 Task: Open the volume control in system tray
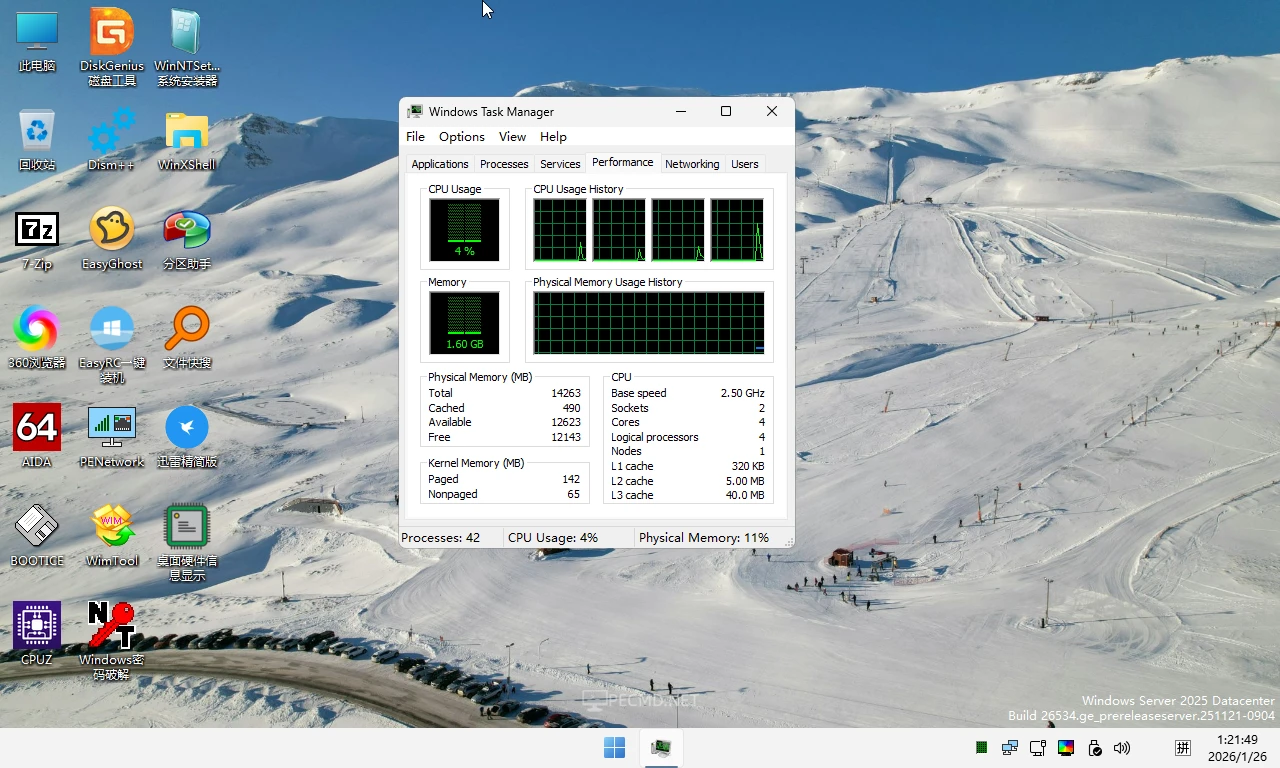pyautogui.click(x=1121, y=747)
